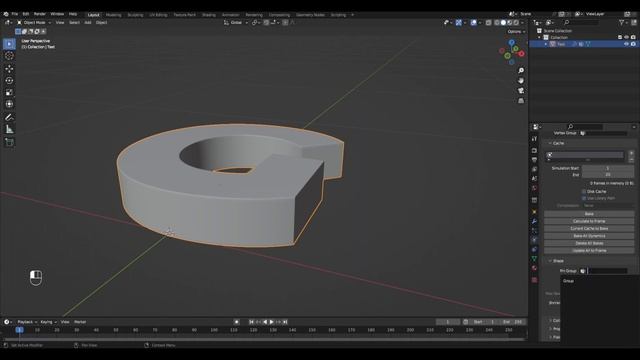Screen dimensions: 640x360
Task: Open the Output properties tab
Action: 534,160
